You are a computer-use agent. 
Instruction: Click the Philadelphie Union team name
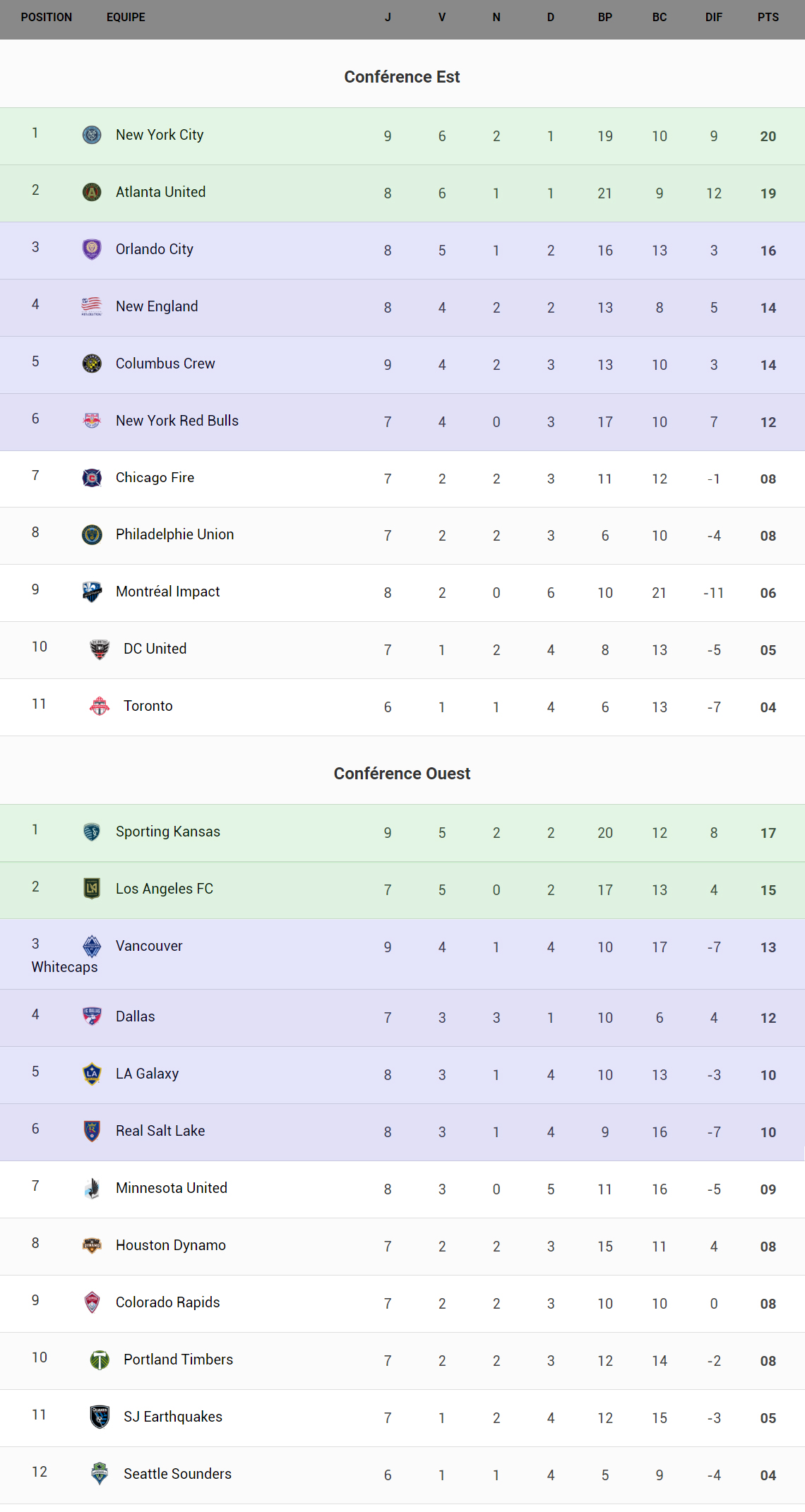tap(174, 534)
